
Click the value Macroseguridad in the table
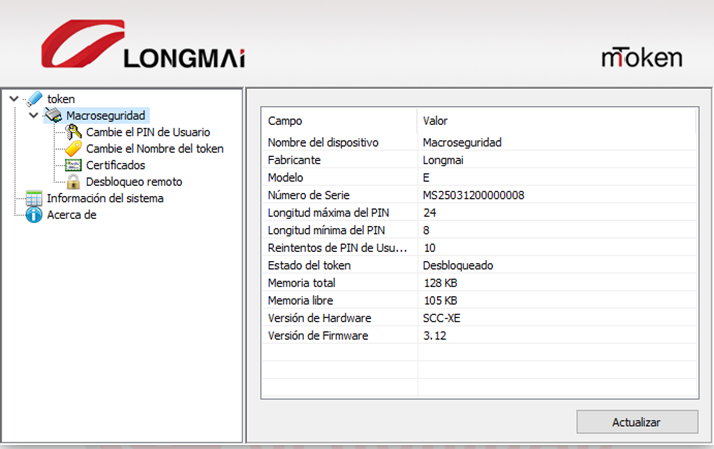462,143
